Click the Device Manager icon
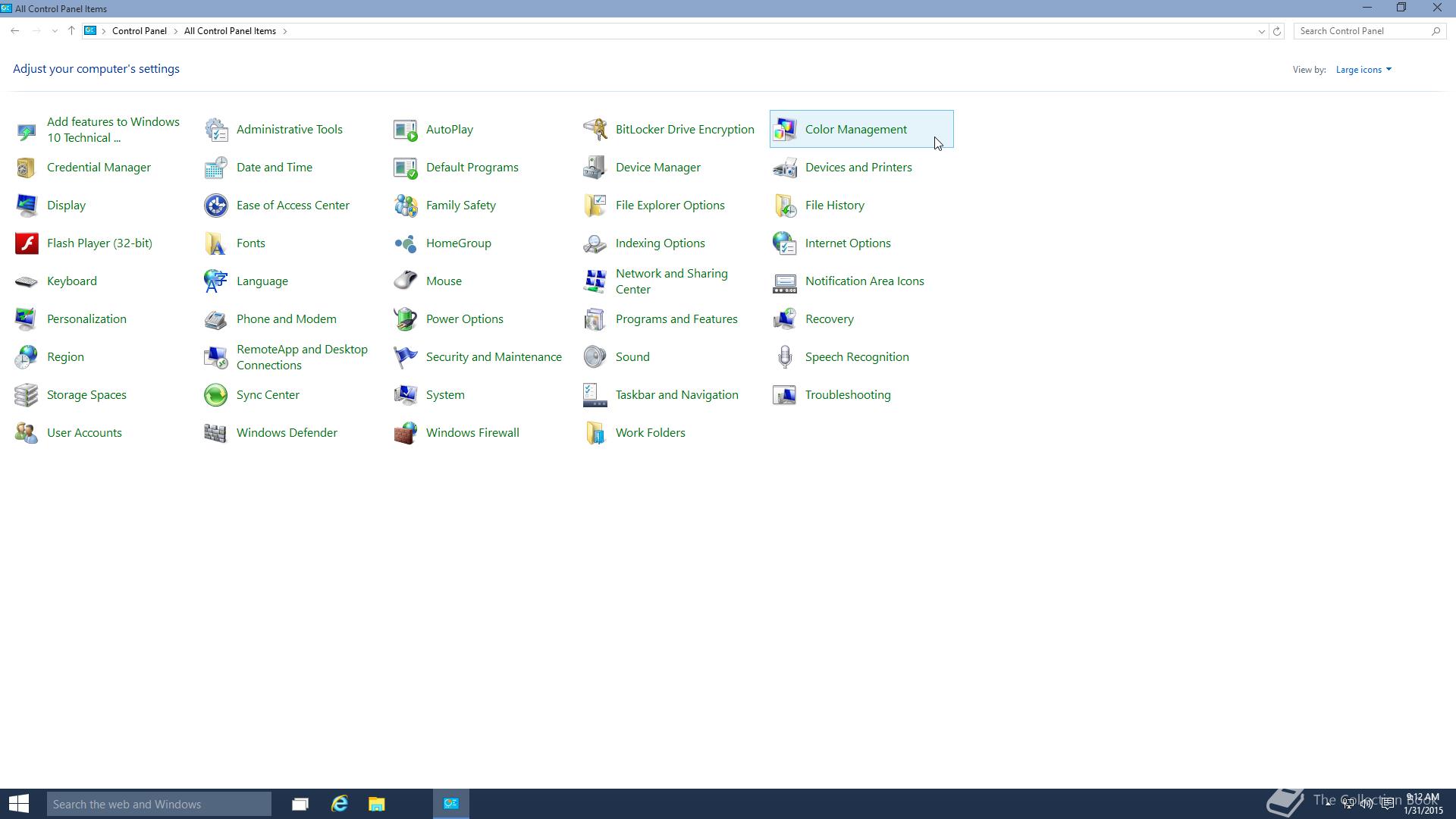Viewport: 1456px width, 819px height. tap(595, 168)
